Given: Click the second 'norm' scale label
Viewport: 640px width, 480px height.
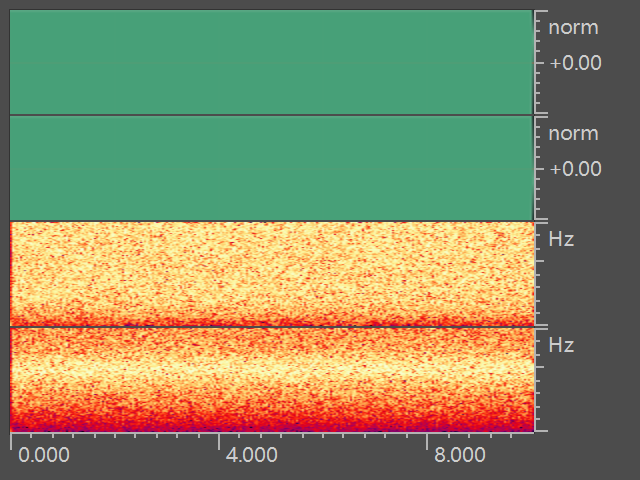Looking at the screenshot, I should [573, 134].
